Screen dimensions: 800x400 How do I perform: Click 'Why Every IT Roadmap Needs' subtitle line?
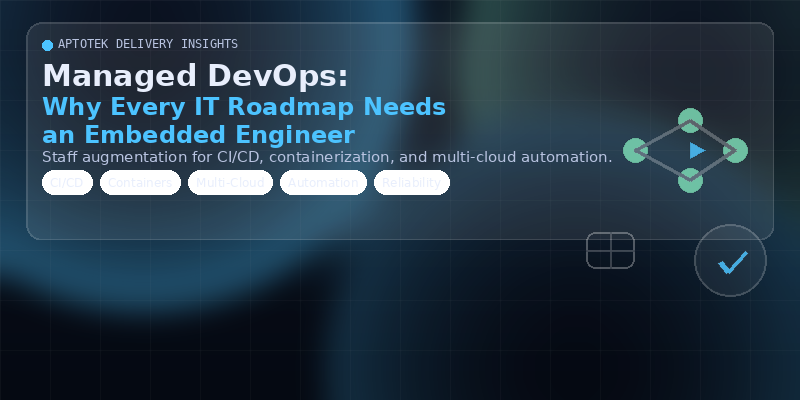pos(244,107)
